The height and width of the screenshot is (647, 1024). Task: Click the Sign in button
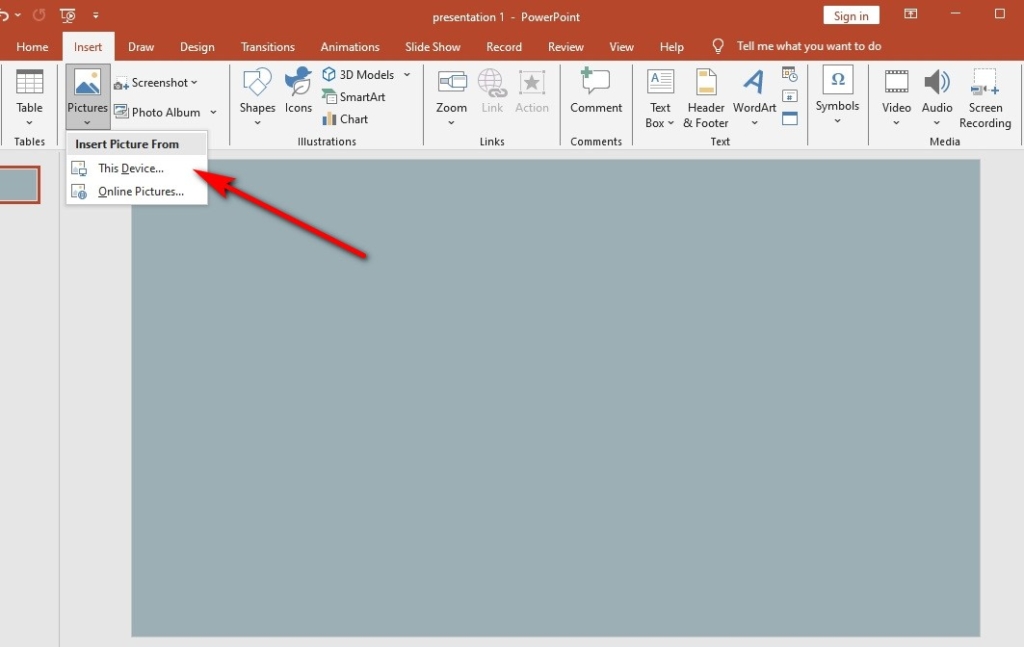[x=851, y=15]
